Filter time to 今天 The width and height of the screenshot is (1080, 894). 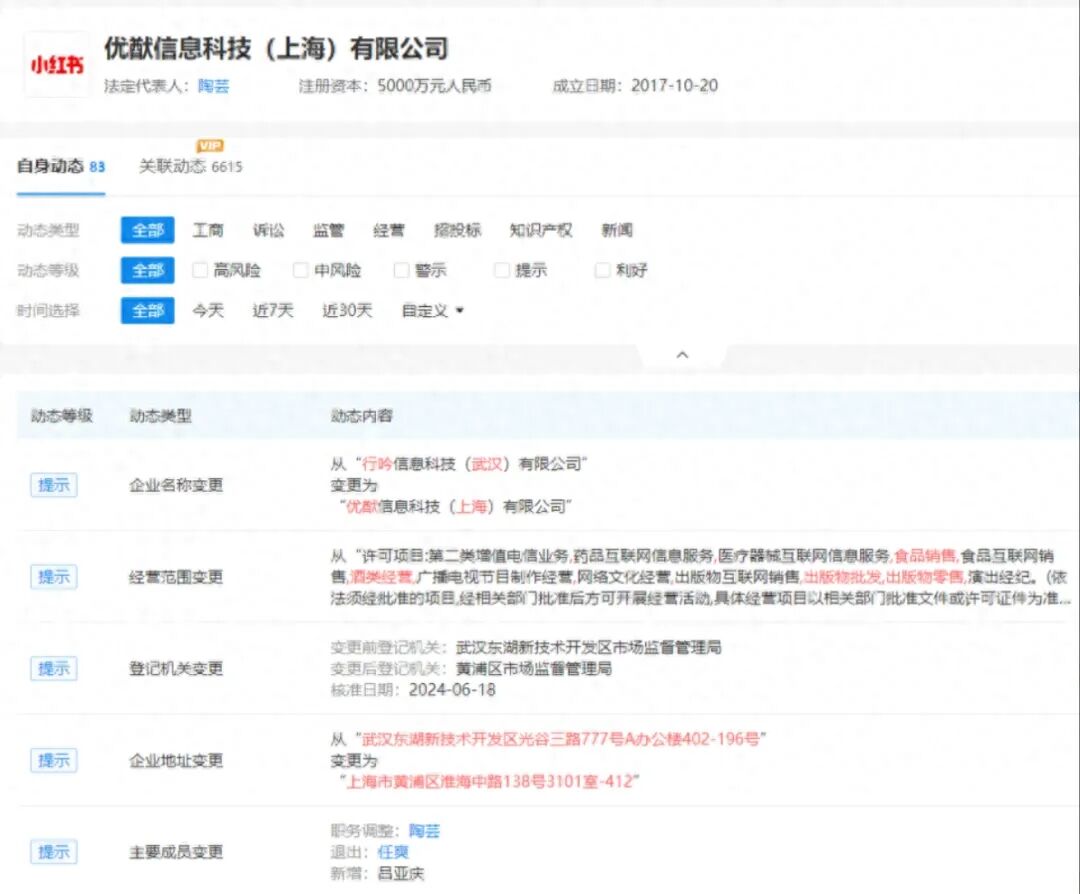click(208, 311)
